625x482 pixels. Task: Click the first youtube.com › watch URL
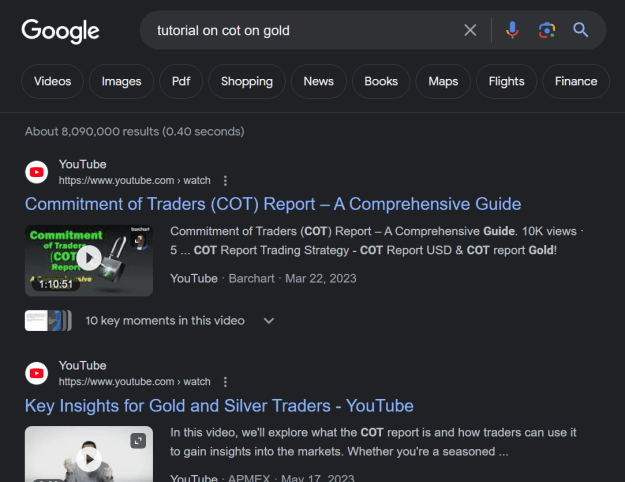(135, 181)
